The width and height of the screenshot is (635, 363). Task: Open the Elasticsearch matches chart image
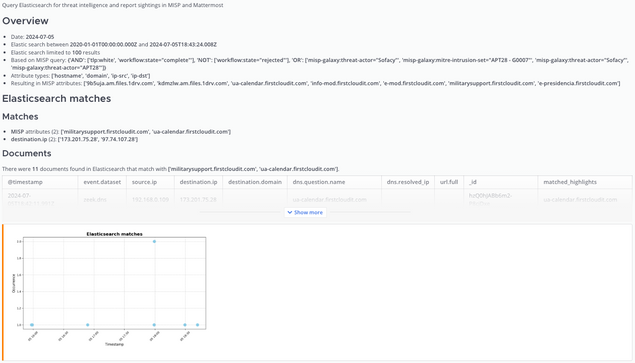109,289
